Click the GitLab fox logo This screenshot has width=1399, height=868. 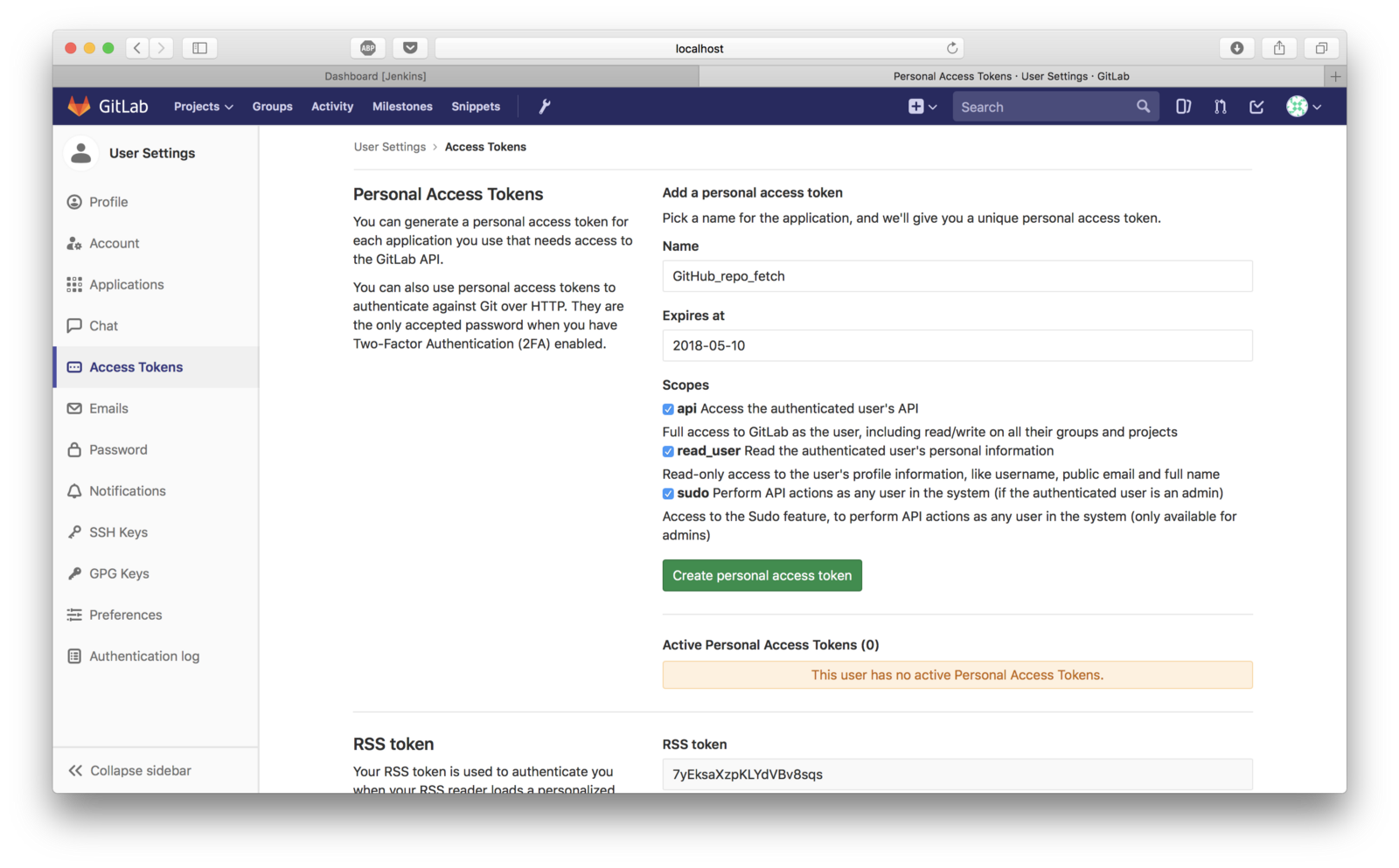point(79,107)
